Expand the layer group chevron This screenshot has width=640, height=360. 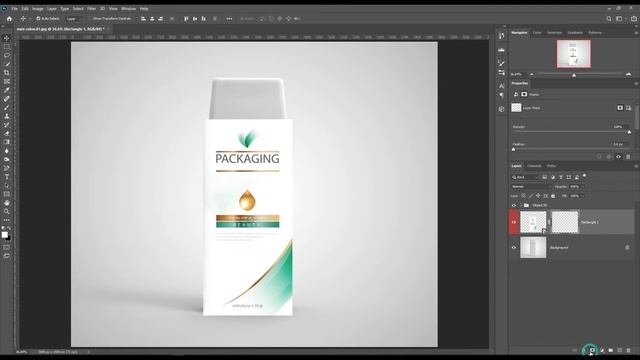coord(521,205)
